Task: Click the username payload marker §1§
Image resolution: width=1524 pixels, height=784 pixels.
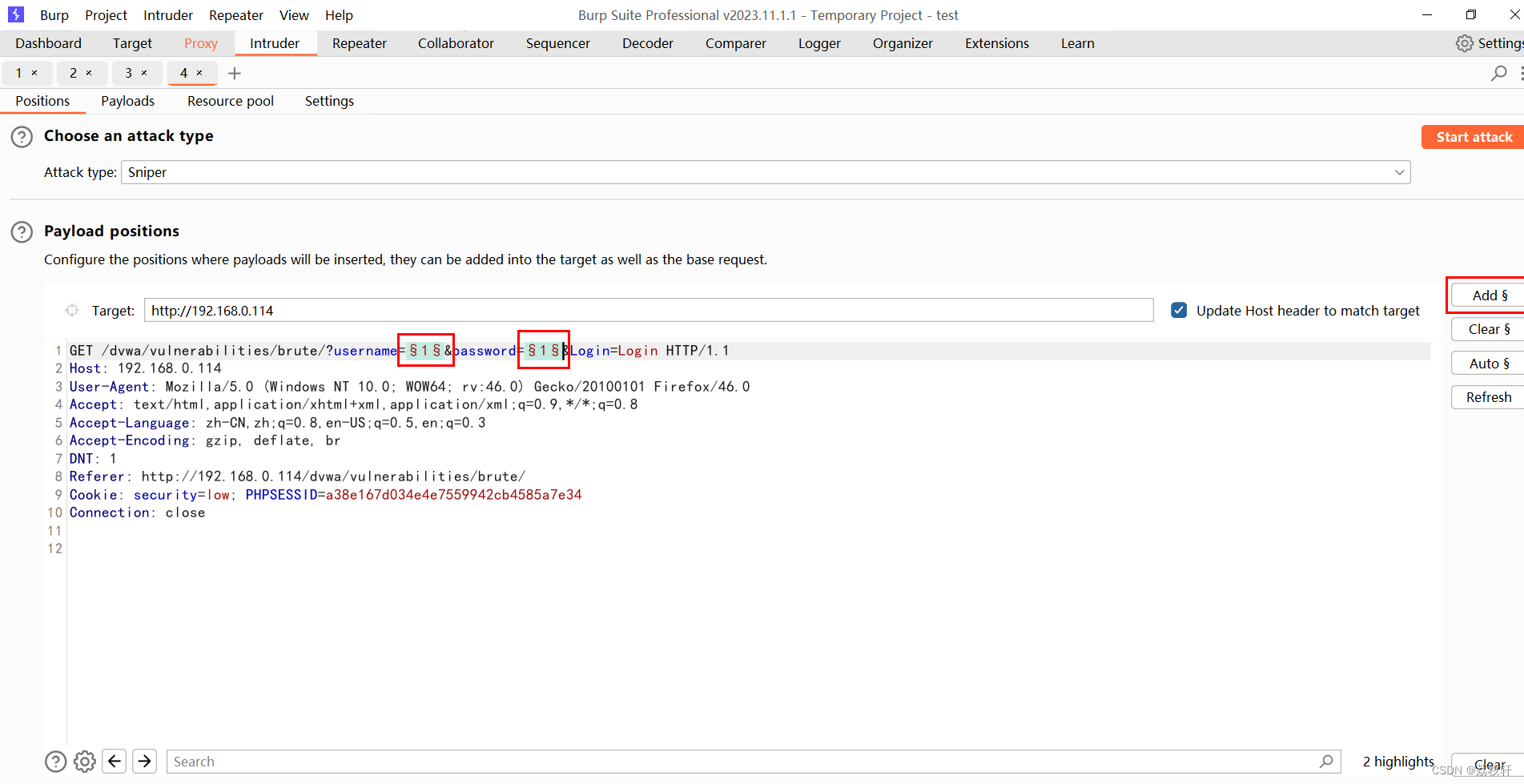Action: click(425, 351)
